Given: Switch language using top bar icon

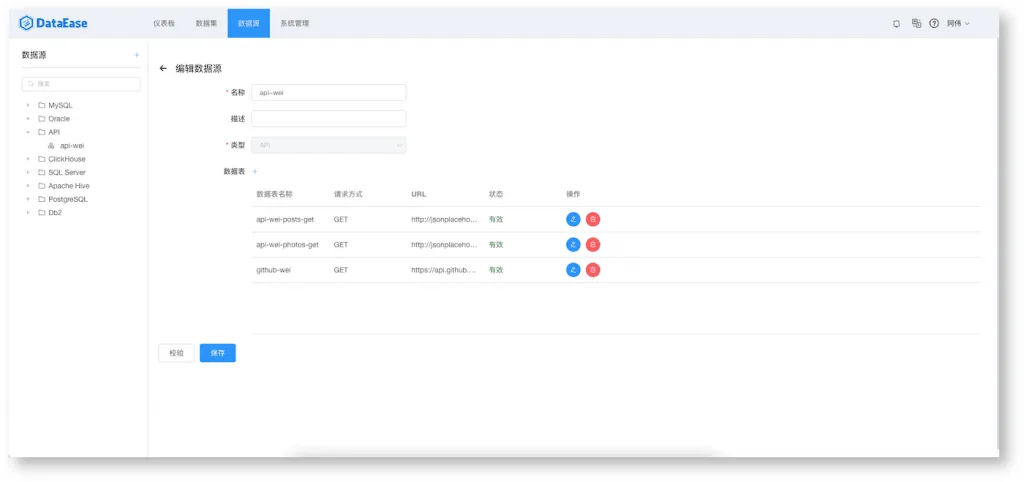Looking at the screenshot, I should [916, 24].
